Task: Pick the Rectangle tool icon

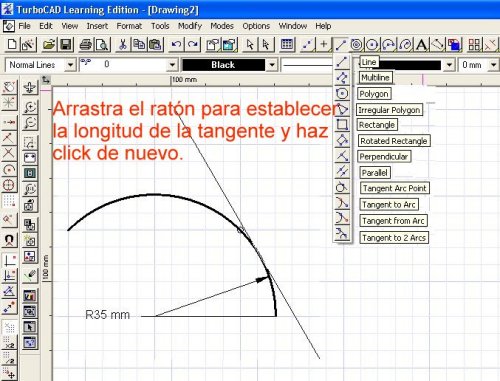Action: (x=342, y=125)
